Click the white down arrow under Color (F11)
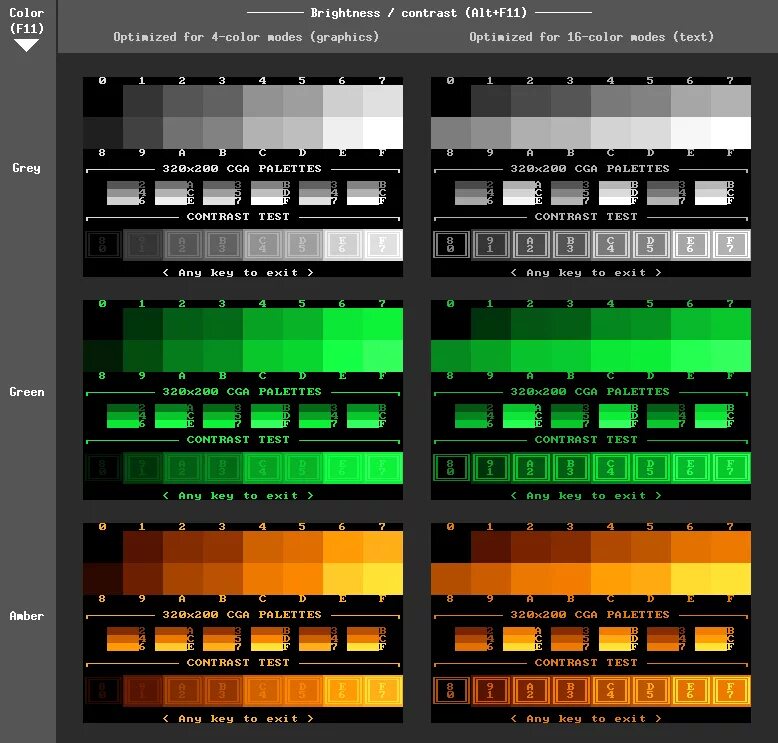Viewport: 778px width, 743px height. (26, 46)
